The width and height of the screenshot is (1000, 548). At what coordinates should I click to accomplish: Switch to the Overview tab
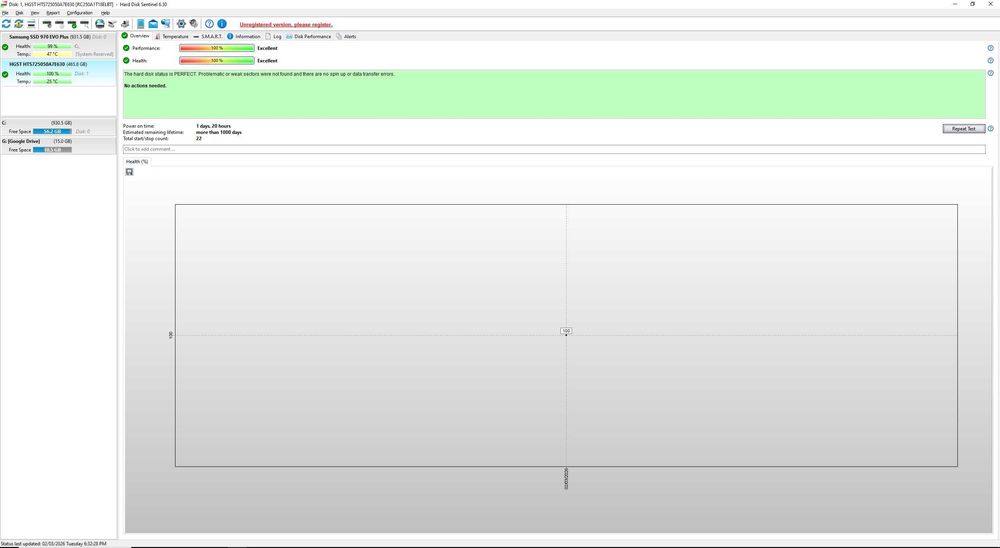(136, 36)
